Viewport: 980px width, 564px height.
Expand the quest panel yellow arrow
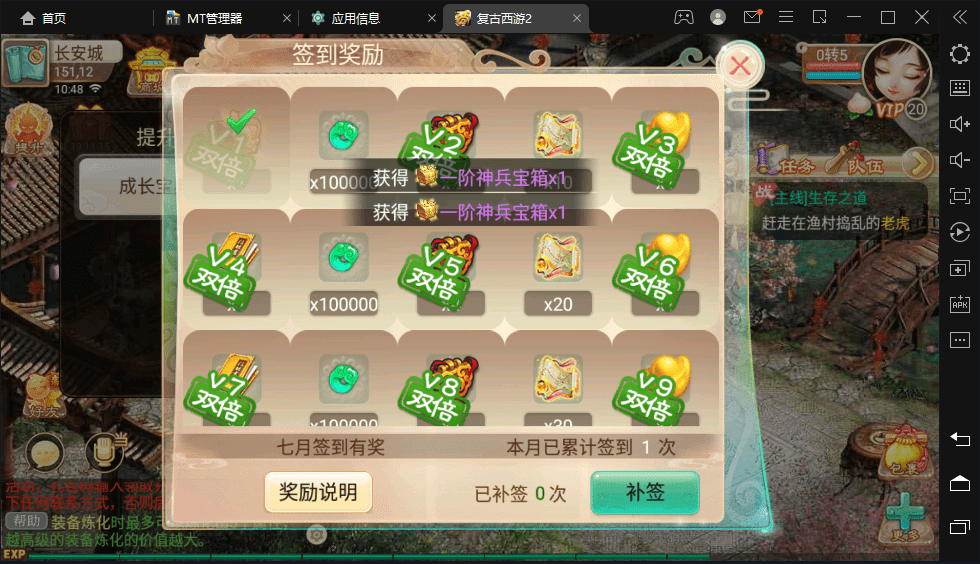[918, 164]
